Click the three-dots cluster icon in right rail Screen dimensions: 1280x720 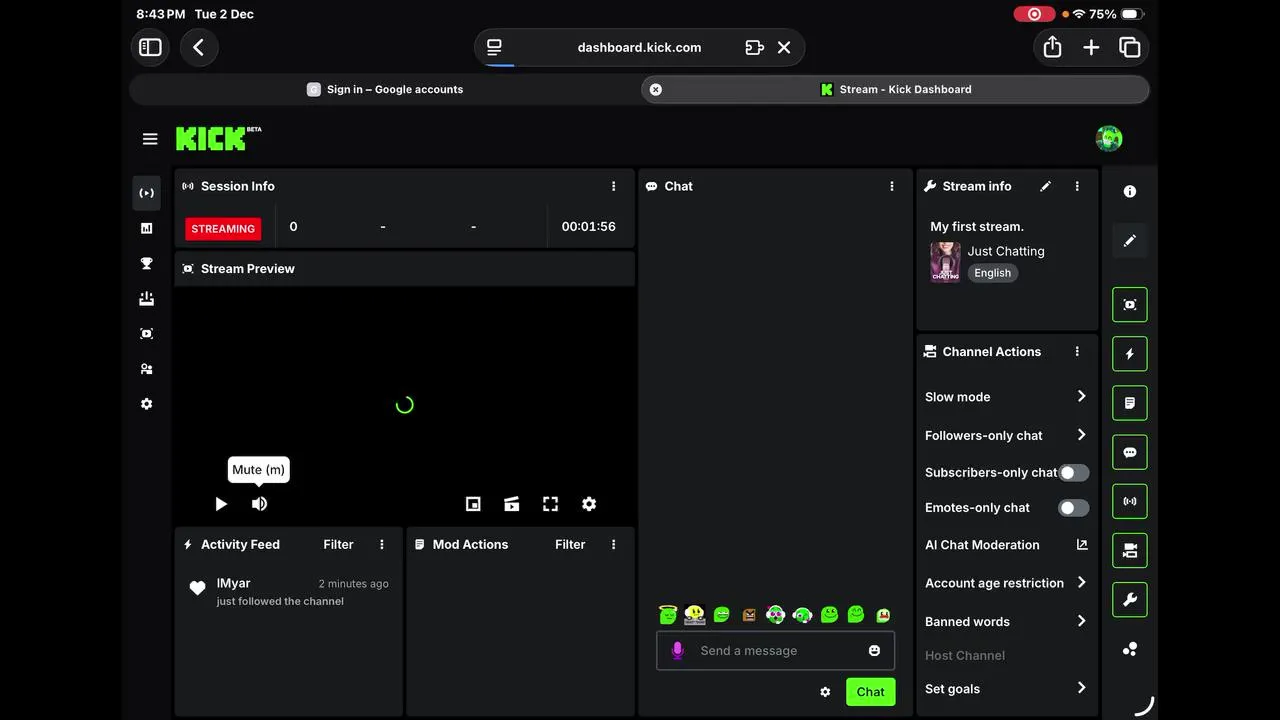[x=1130, y=649]
